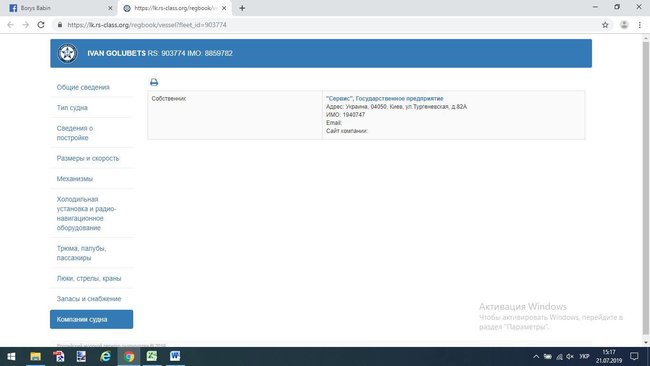Viewport: 650px width, 366px height.
Task: Open the Windows notification center icon
Action: (634, 356)
